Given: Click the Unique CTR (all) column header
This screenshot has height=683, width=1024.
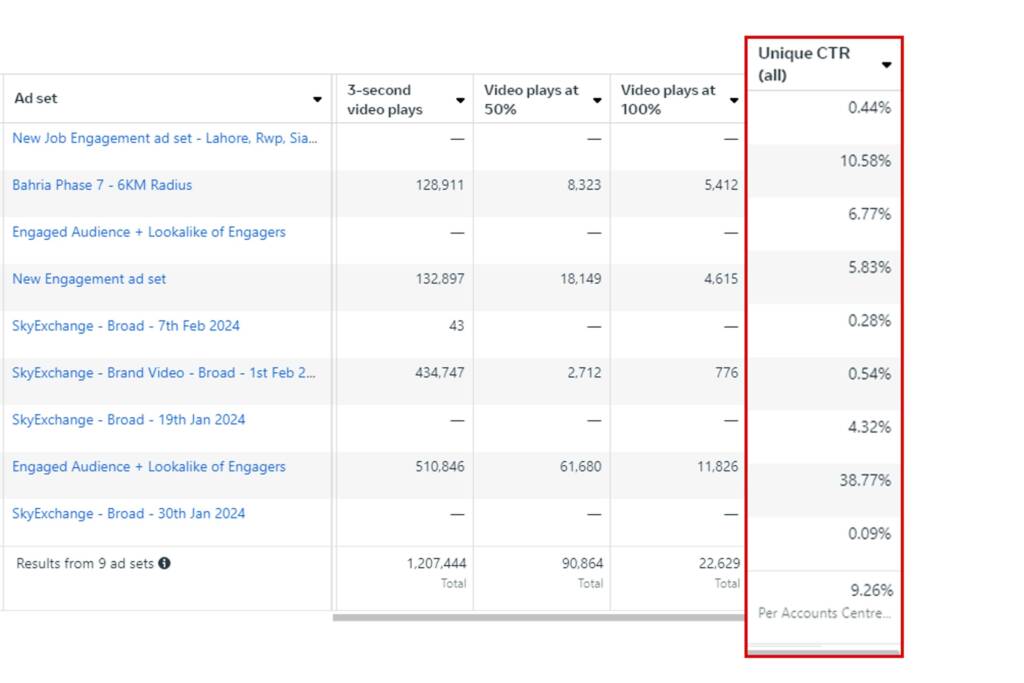Looking at the screenshot, I should tap(804, 64).
